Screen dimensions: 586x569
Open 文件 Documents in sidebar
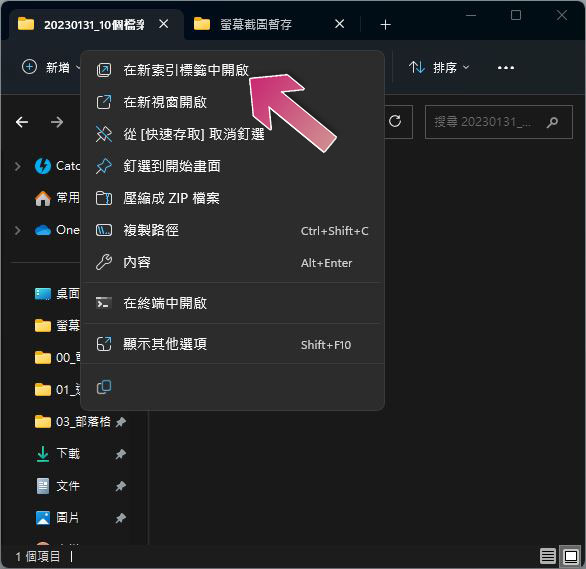pos(58,486)
